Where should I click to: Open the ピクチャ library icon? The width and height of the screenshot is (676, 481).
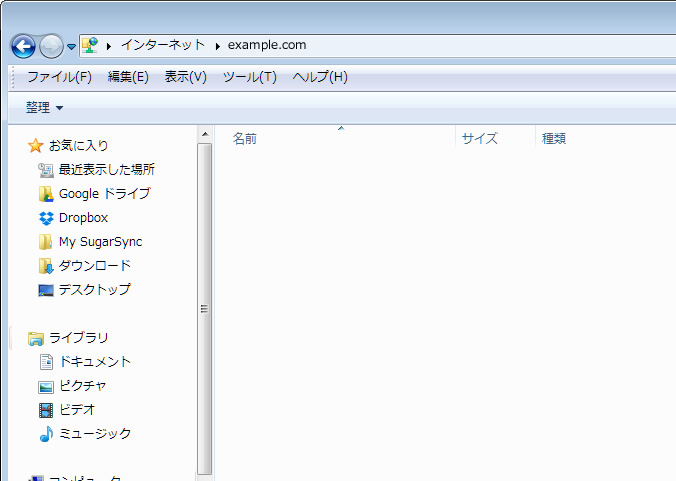click(45, 386)
